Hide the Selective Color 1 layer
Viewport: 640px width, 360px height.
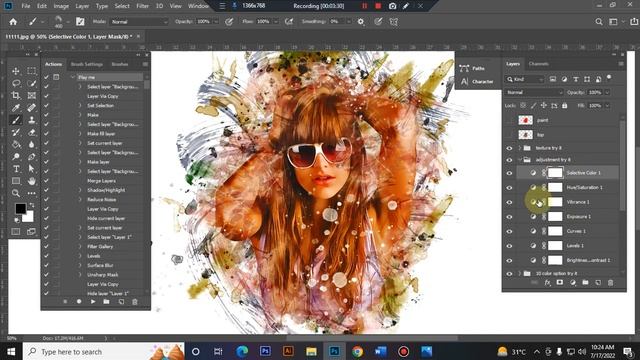pyautogui.click(x=509, y=173)
